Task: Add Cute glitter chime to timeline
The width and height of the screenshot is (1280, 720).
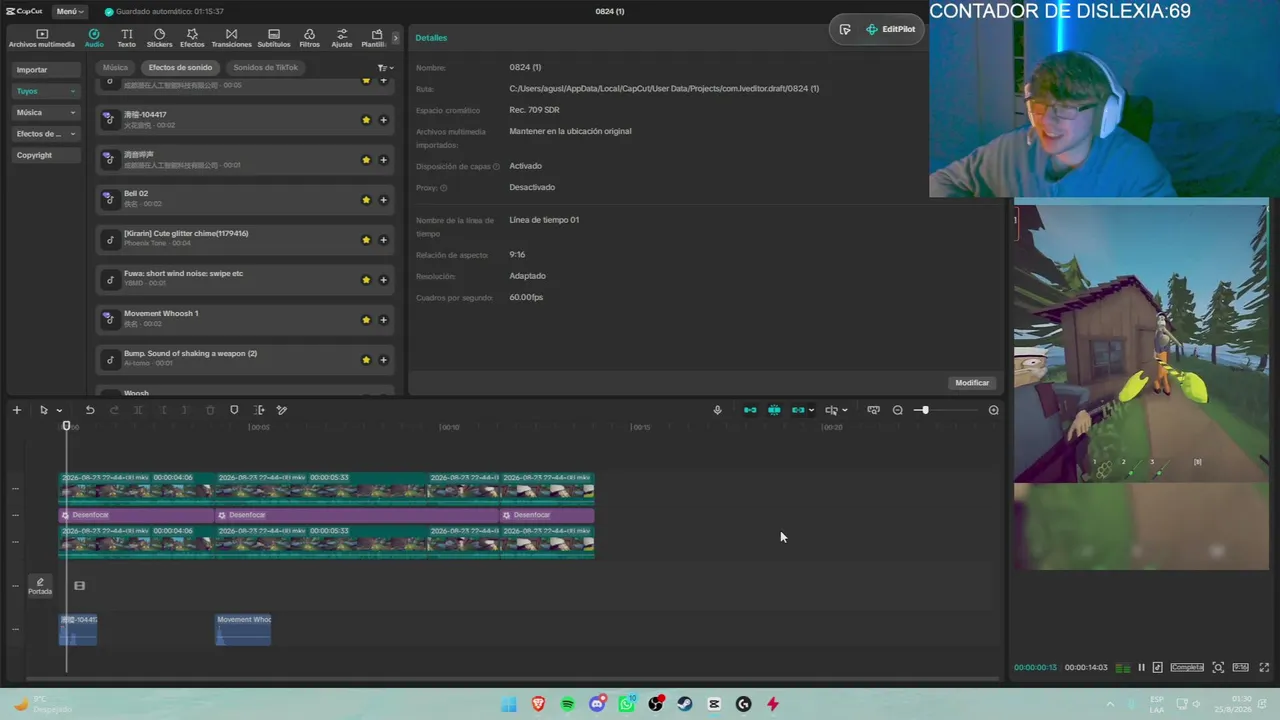Action: [x=383, y=240]
